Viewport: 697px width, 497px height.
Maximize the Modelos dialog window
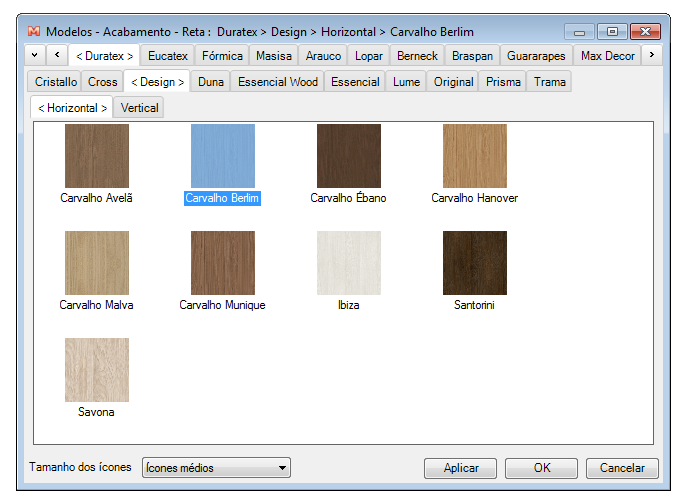click(x=612, y=32)
